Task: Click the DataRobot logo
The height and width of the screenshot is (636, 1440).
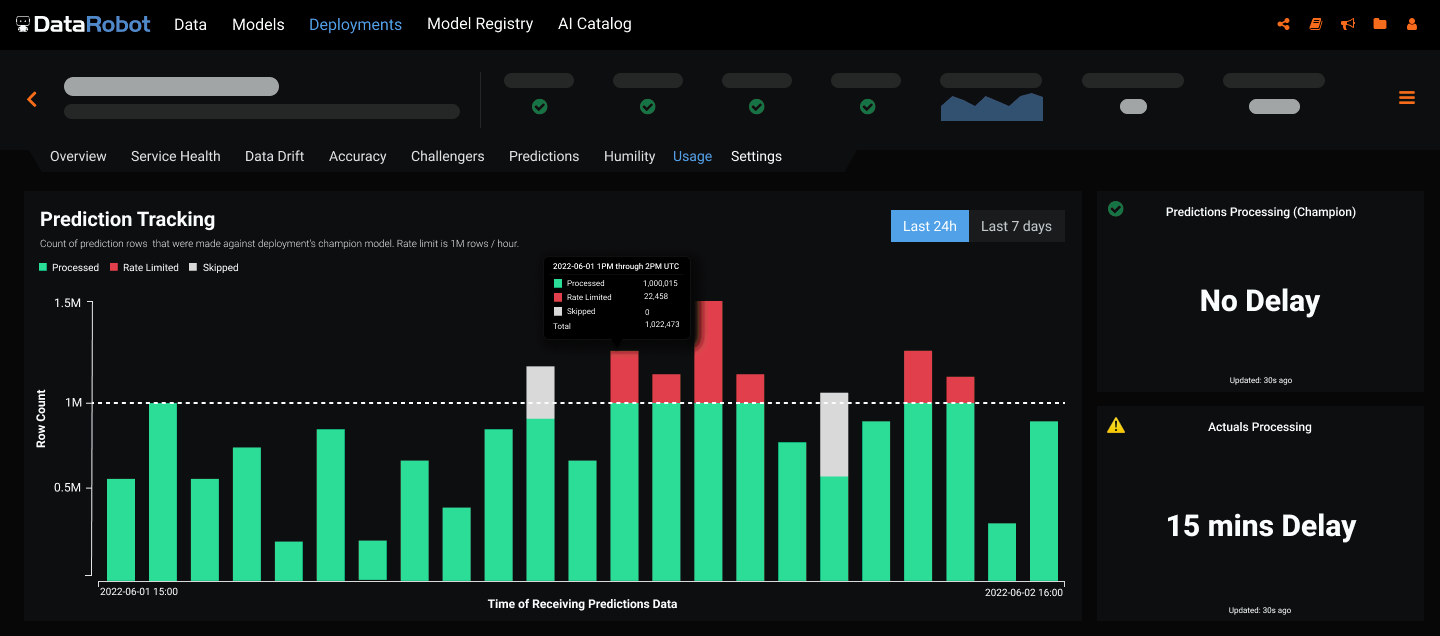Action: click(x=83, y=24)
